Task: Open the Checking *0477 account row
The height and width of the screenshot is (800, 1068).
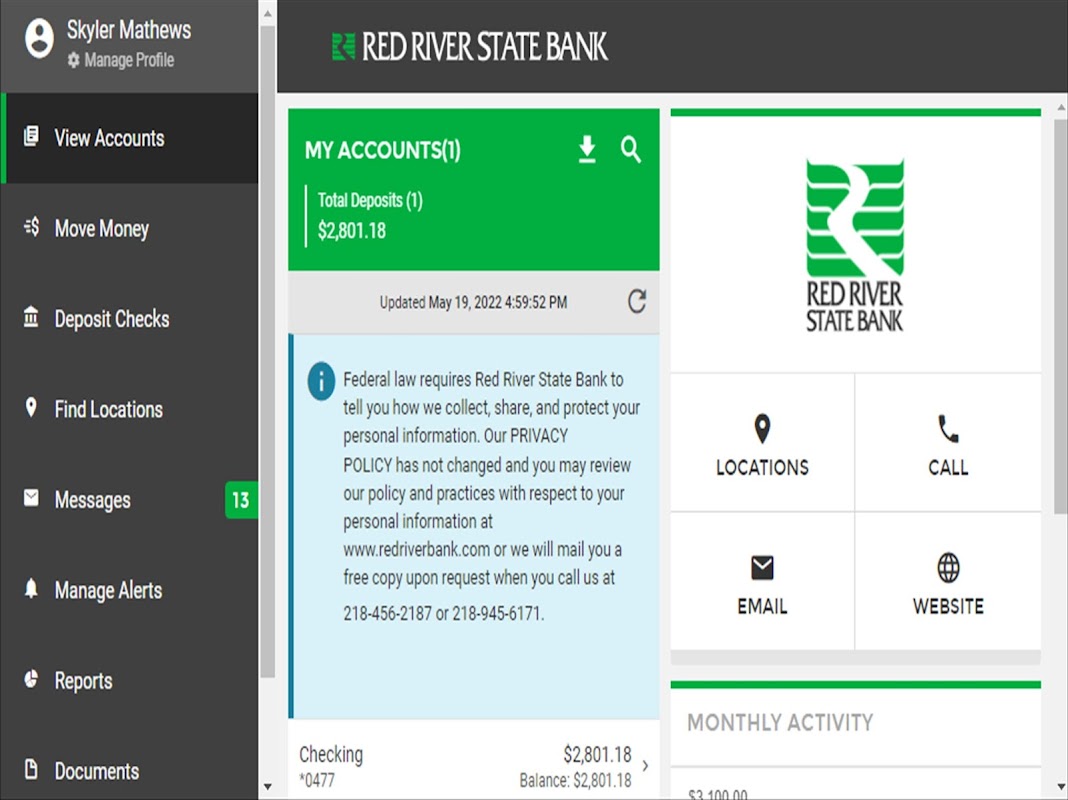Action: click(474, 766)
